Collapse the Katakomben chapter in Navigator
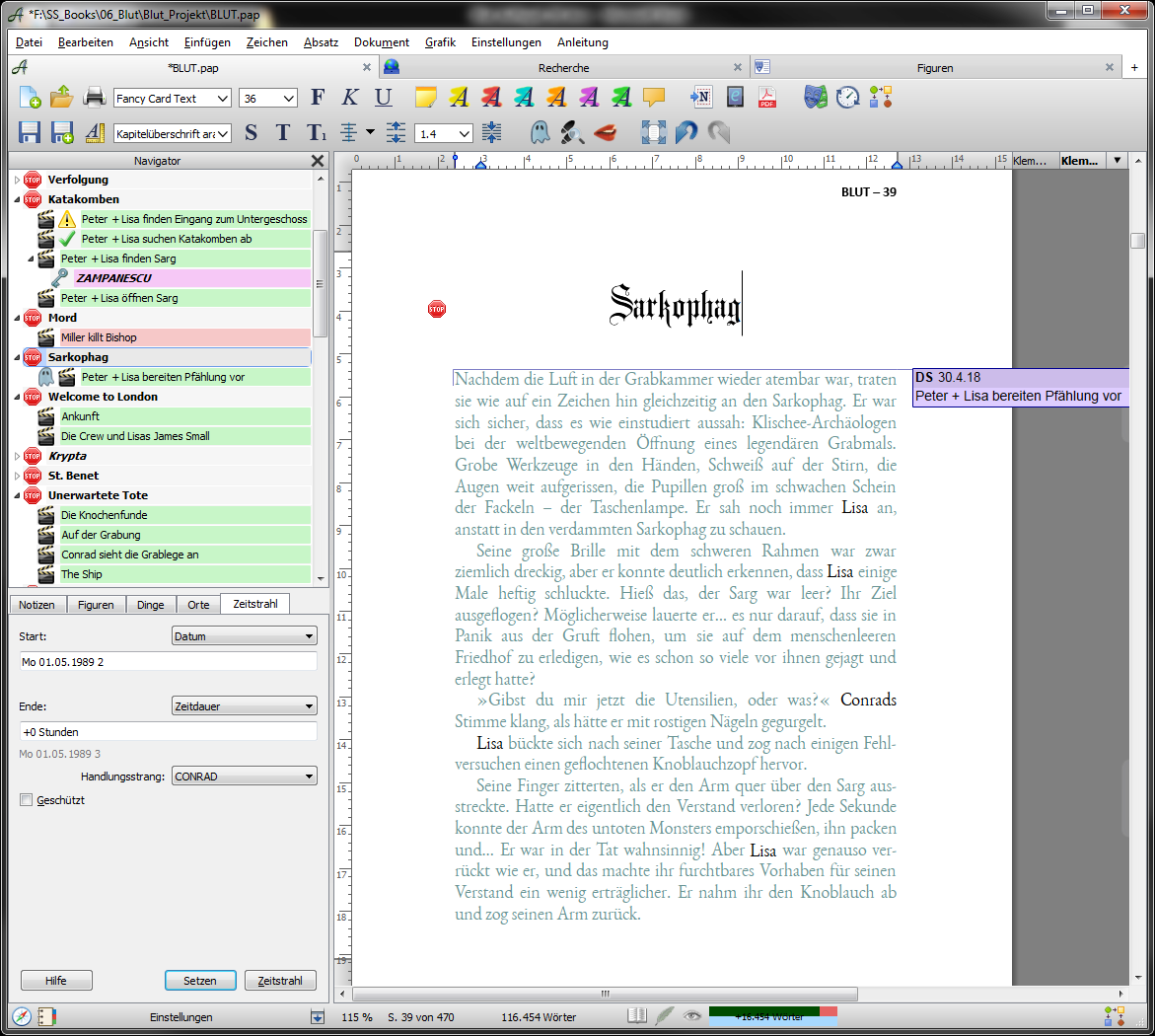Image resolution: width=1155 pixels, height=1036 pixels. point(17,199)
